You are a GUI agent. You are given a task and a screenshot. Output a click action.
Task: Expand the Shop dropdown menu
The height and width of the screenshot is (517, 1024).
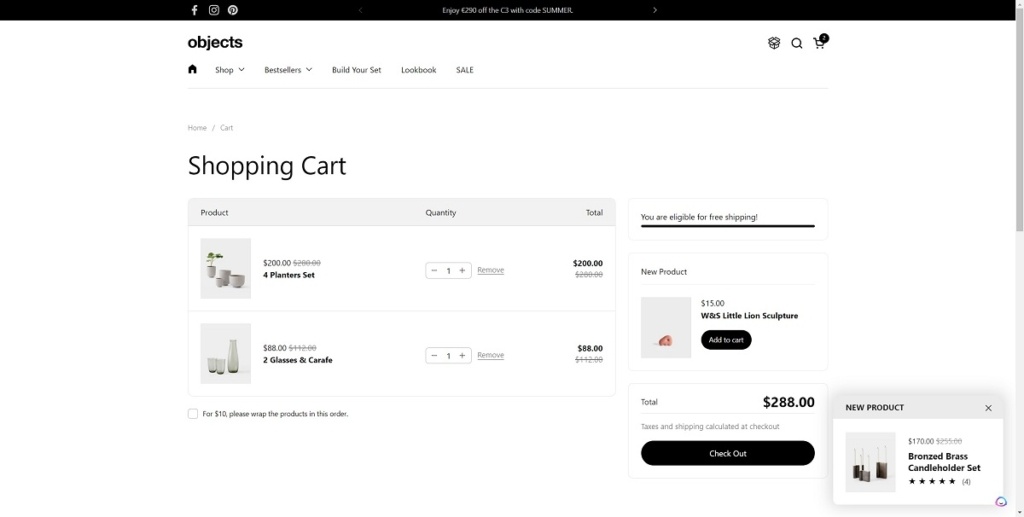(229, 70)
